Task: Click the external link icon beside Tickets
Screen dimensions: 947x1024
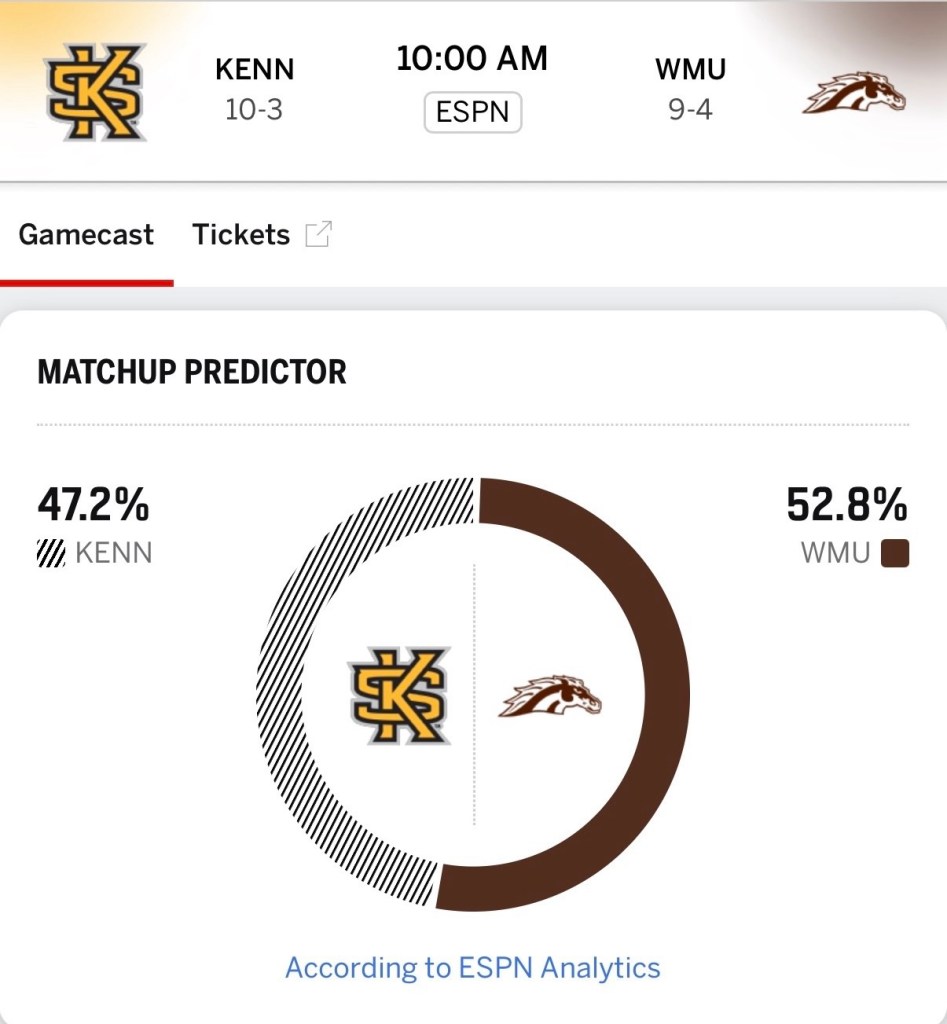Action: tap(318, 235)
